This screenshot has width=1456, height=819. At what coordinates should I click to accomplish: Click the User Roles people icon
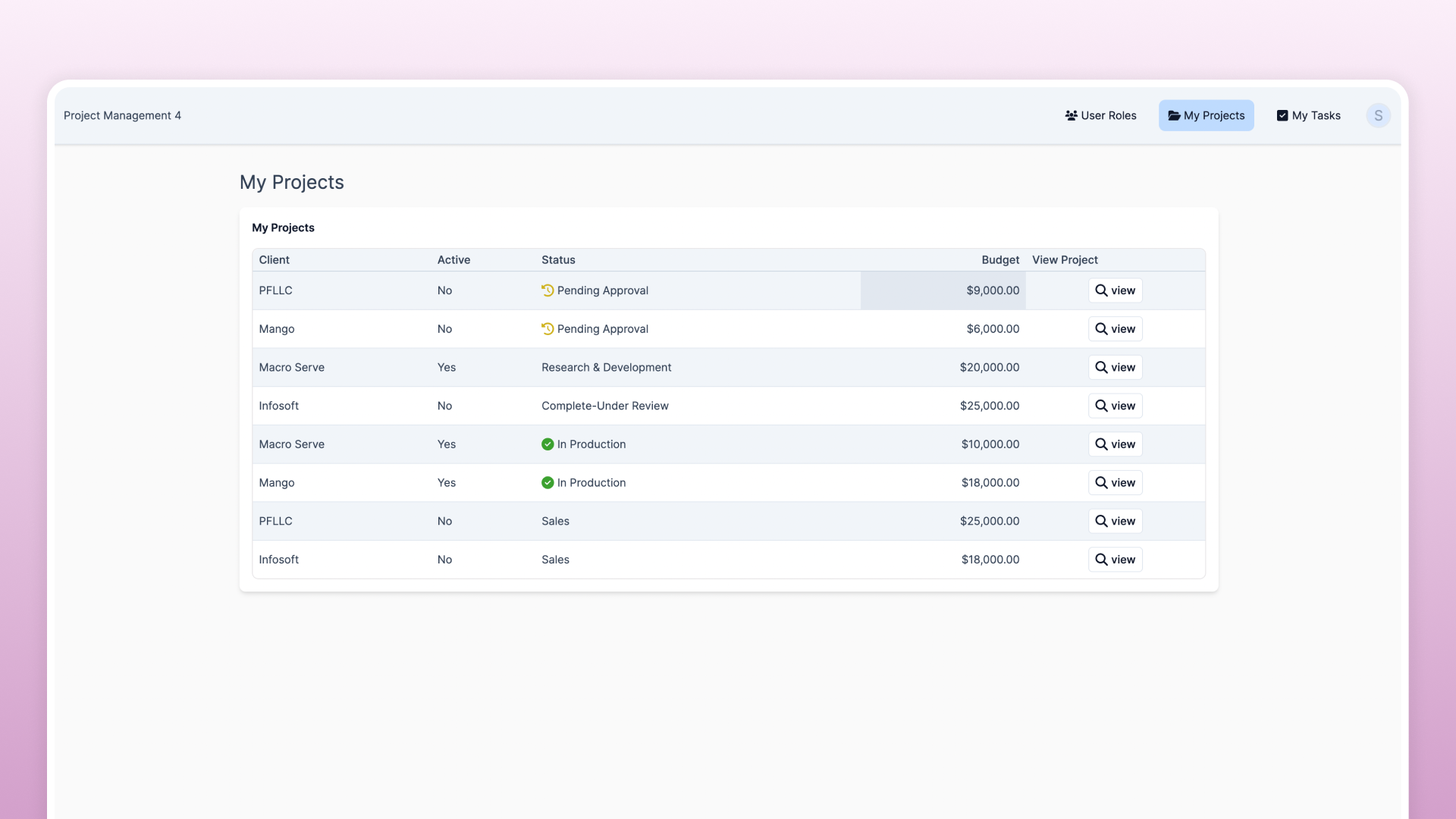tap(1071, 115)
